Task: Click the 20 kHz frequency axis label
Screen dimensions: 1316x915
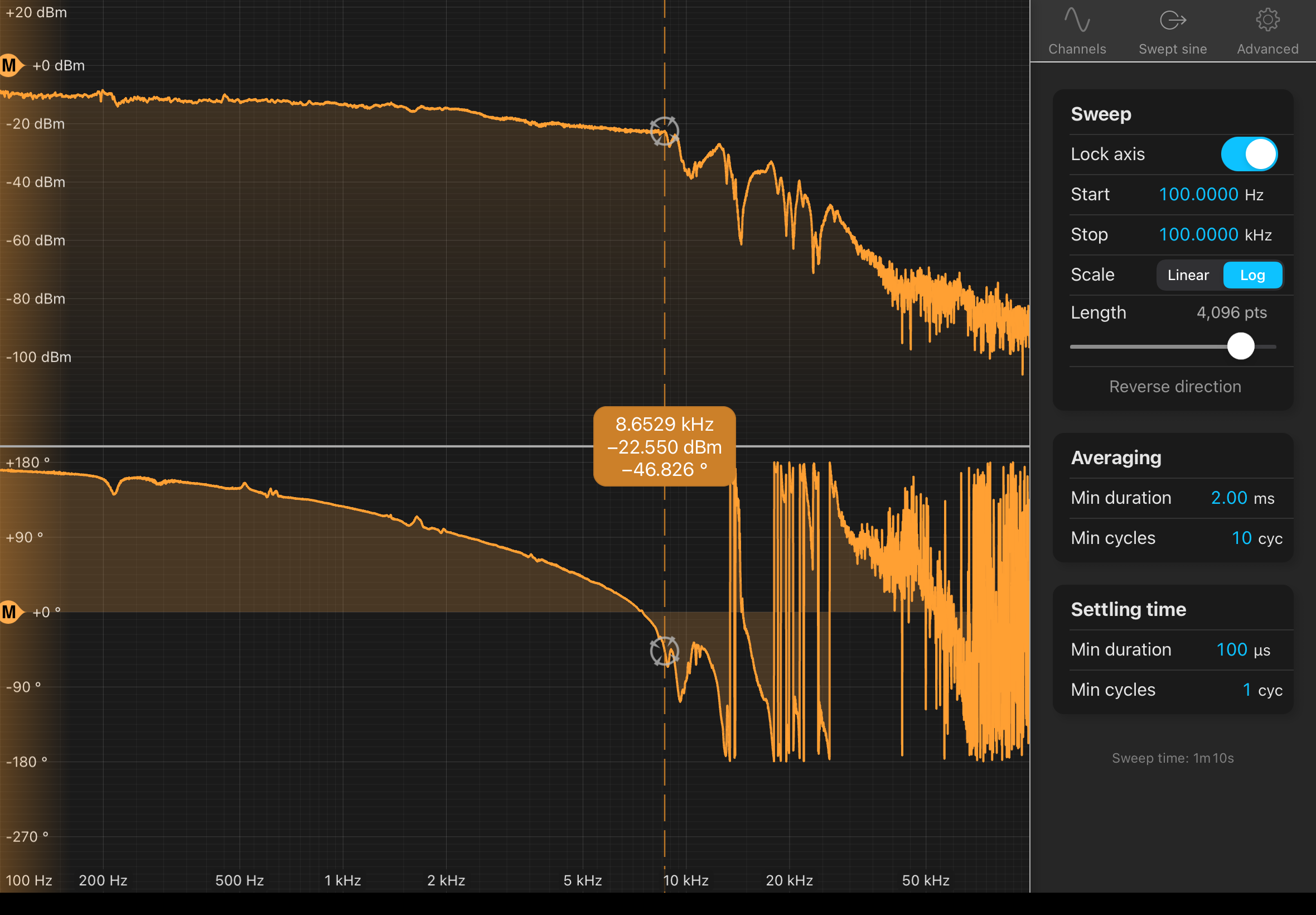Action: (x=790, y=880)
